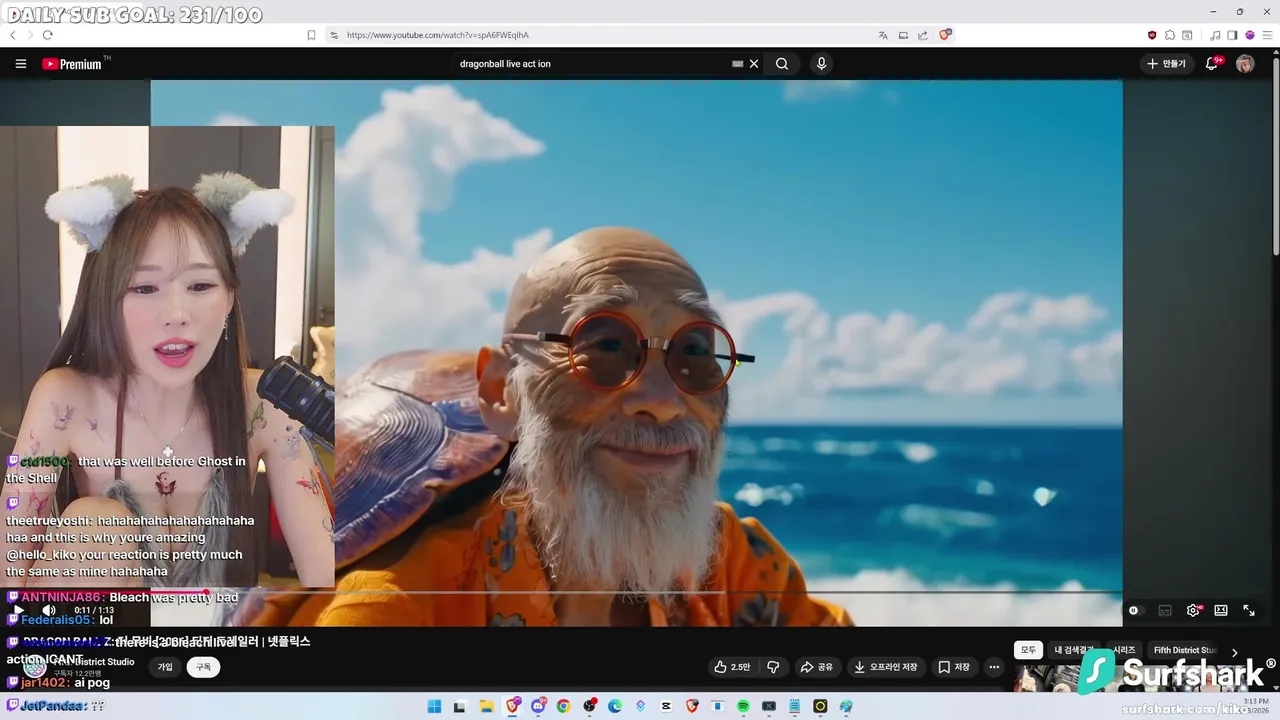Go to YouTube Premium home logo

tap(74, 64)
